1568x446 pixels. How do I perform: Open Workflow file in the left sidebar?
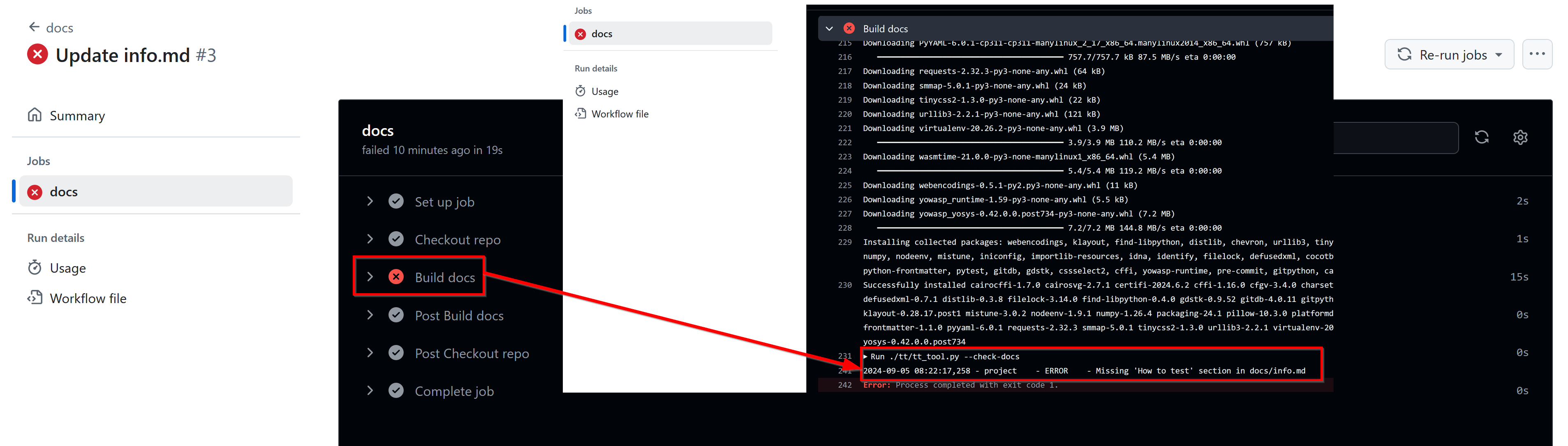click(x=88, y=298)
